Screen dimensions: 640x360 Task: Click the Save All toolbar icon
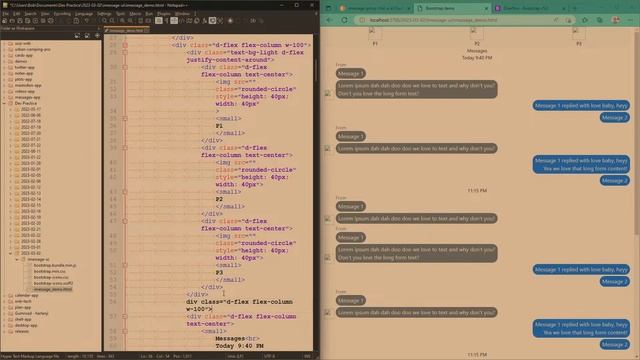tap(27, 20)
